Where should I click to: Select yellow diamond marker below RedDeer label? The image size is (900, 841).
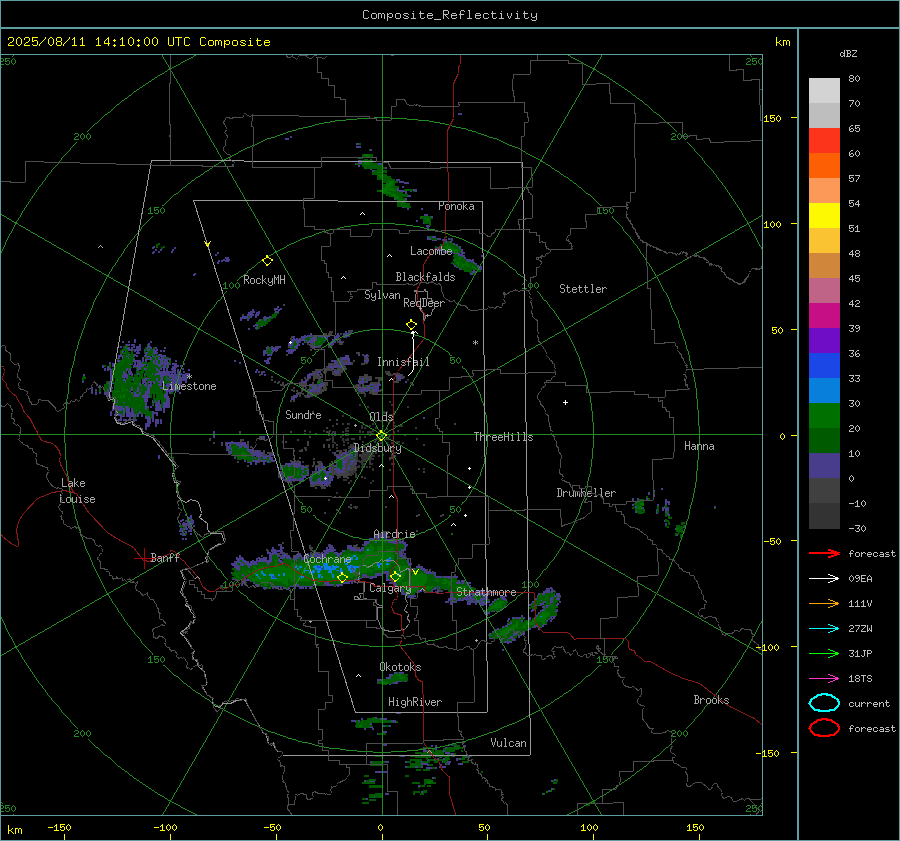point(411,325)
